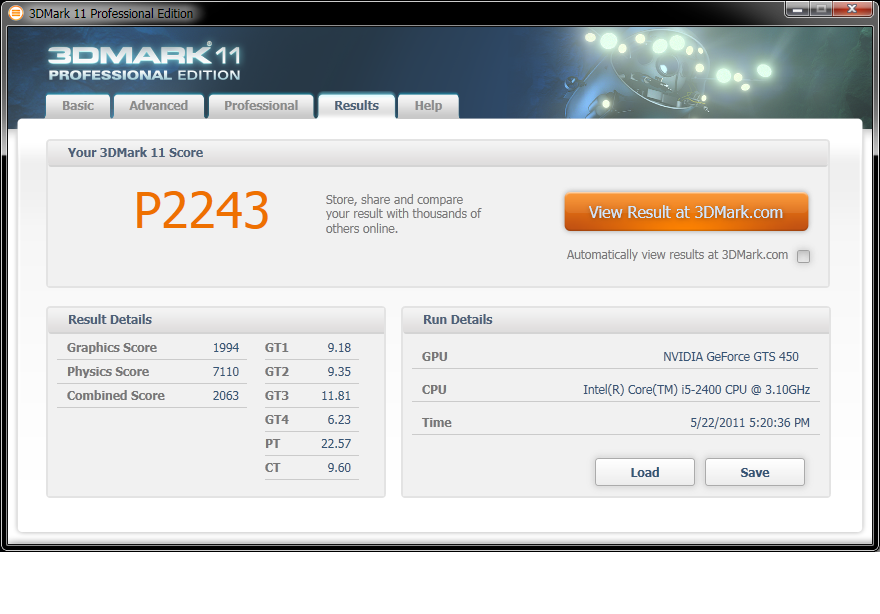Click View Result at 3DMark.com button

[686, 212]
